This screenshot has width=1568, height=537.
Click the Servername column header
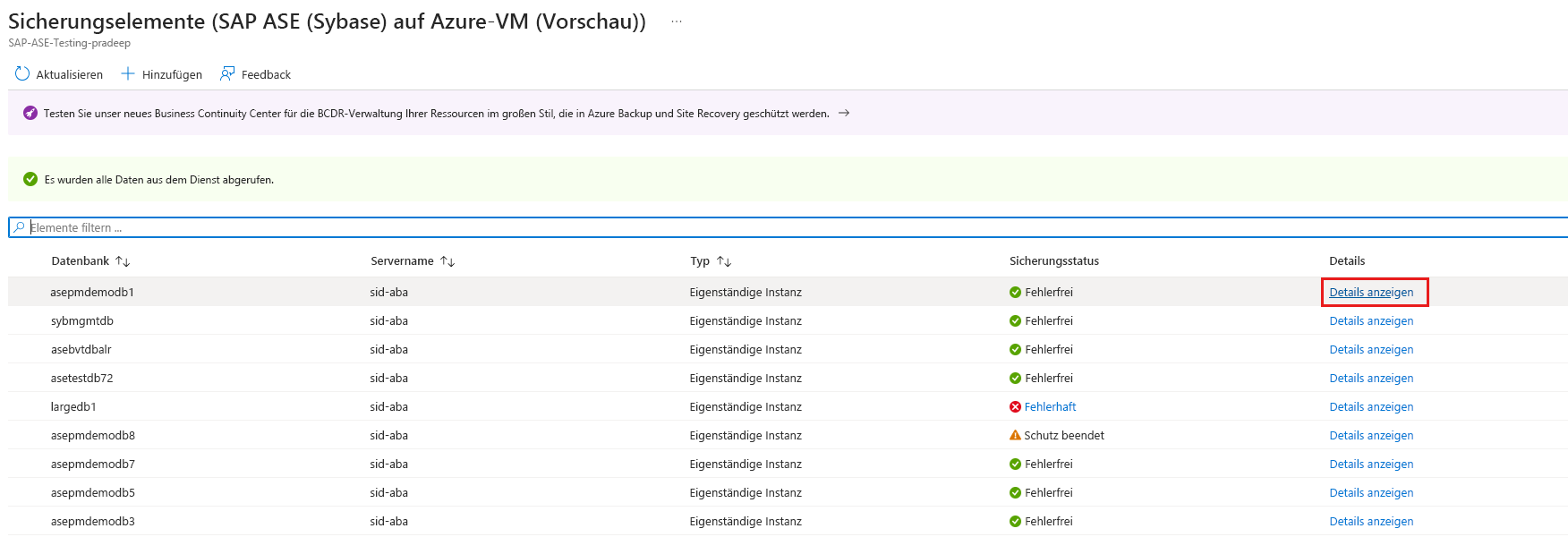(x=402, y=261)
